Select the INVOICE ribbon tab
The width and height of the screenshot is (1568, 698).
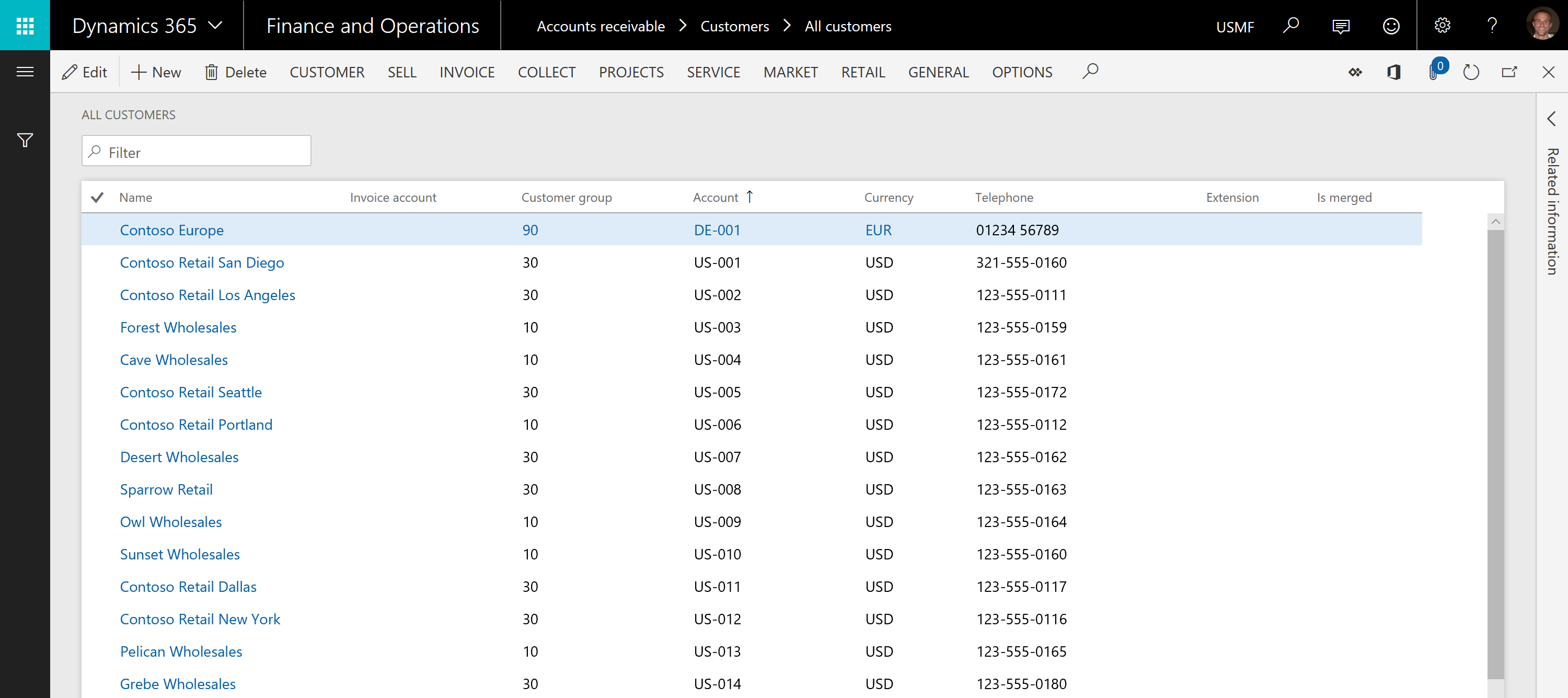point(467,71)
